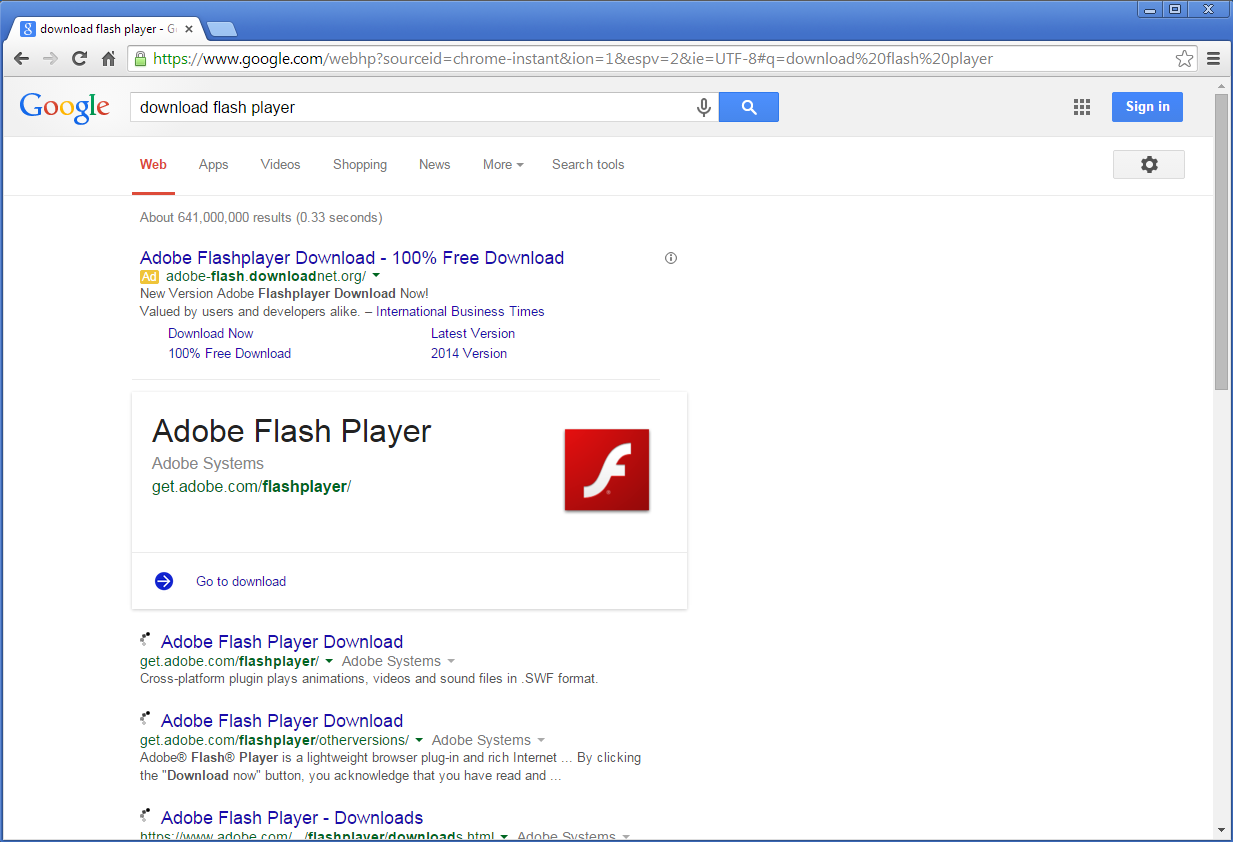The image size is (1233, 842).
Task: Click the Go to download link
Action: (x=241, y=582)
